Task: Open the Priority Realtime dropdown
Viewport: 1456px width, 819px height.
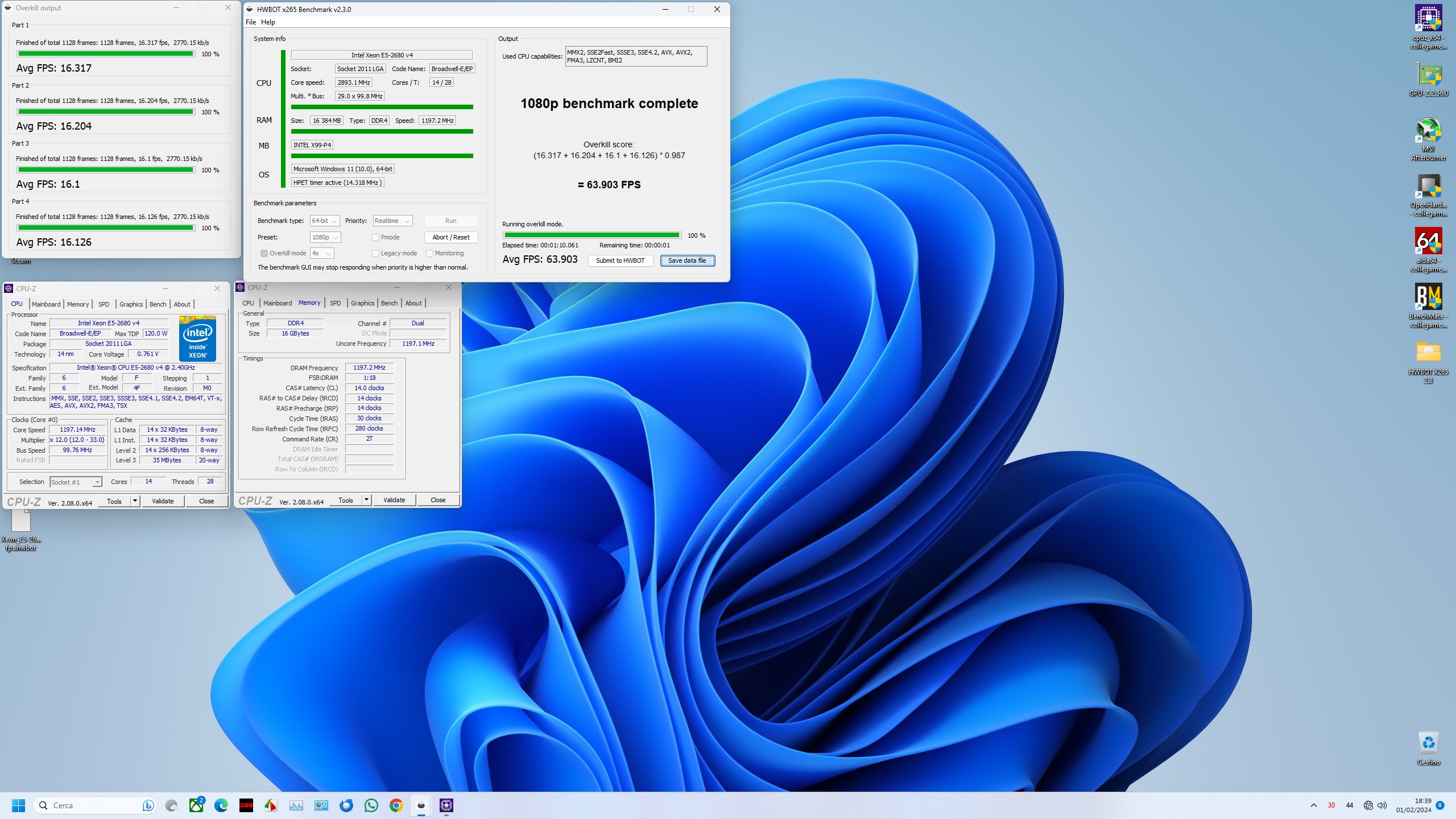Action: 392,221
